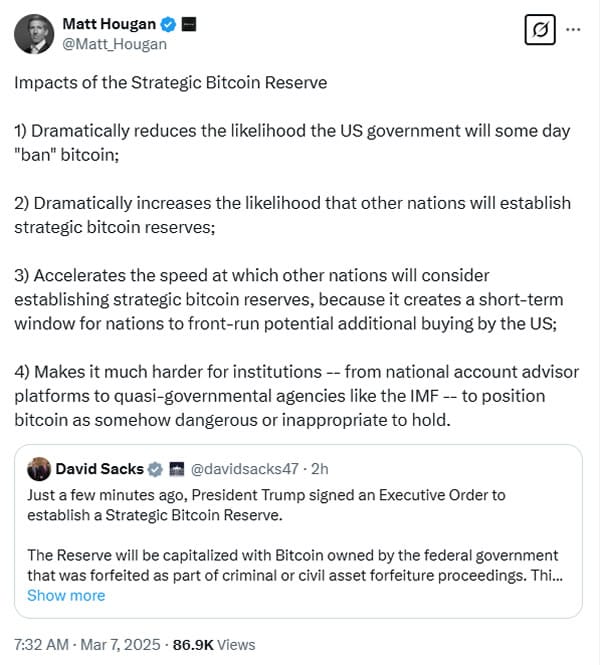Click the 7:32 AM post time
This screenshot has height=665, width=600.
point(42,645)
